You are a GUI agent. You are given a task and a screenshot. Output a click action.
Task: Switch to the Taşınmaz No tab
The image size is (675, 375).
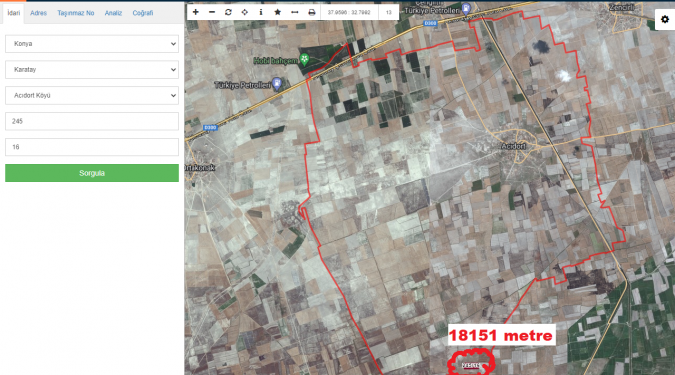(76, 13)
